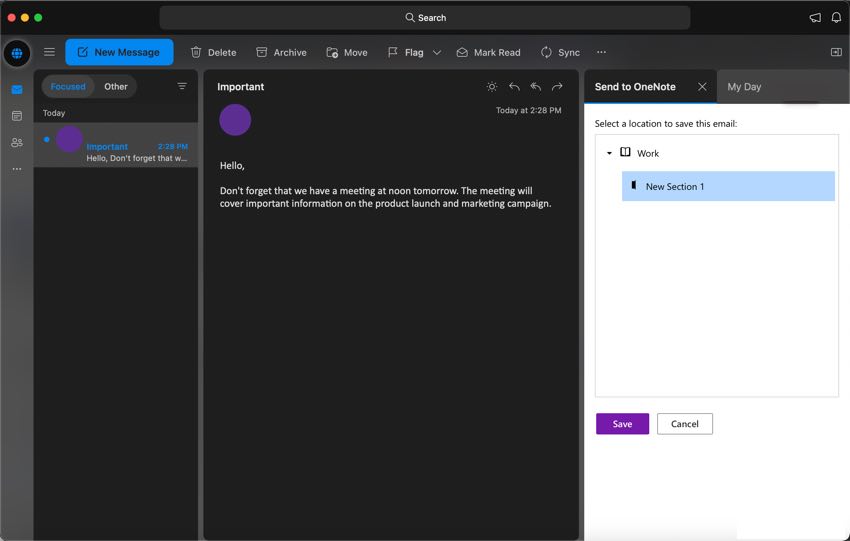Switch to the Other inbox tab
This screenshot has height=541, width=850.
click(115, 86)
